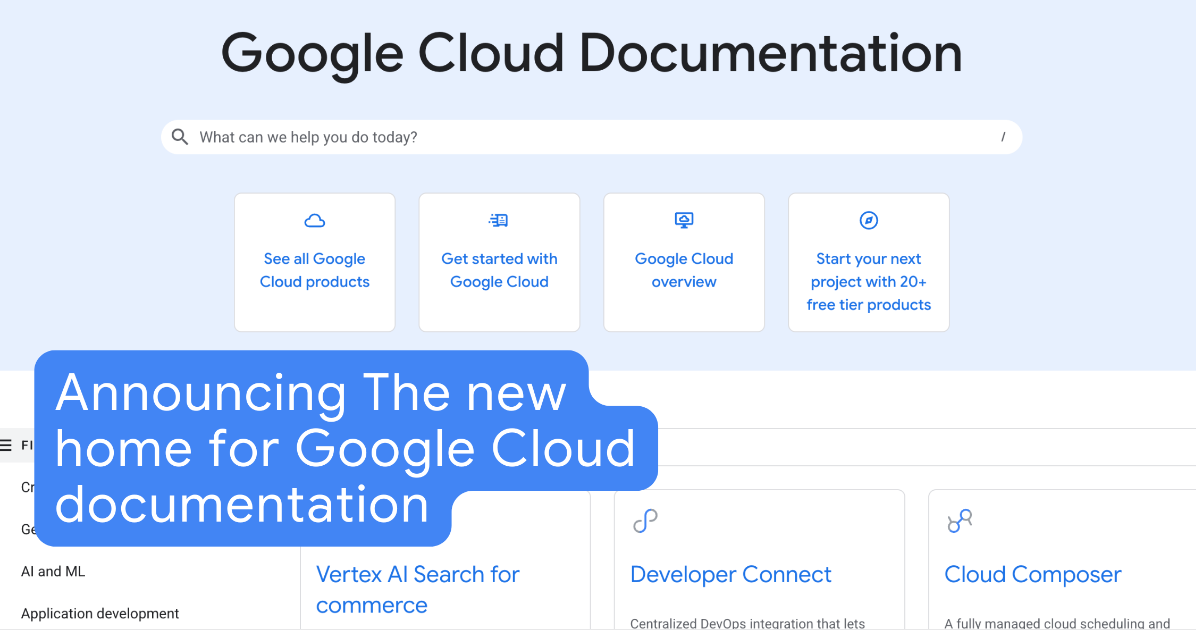The width and height of the screenshot is (1196, 630).
Task: Open Start your next project with free tier products
Action: [x=868, y=282]
